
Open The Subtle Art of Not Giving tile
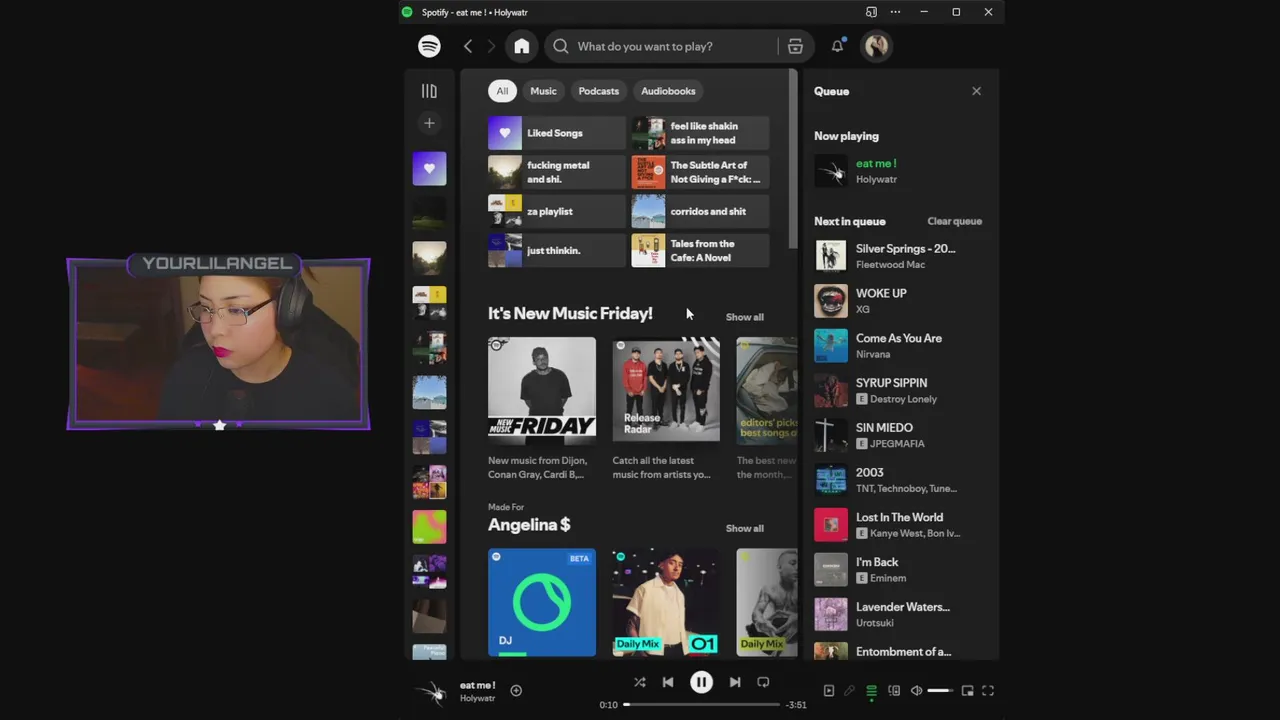[700, 172]
